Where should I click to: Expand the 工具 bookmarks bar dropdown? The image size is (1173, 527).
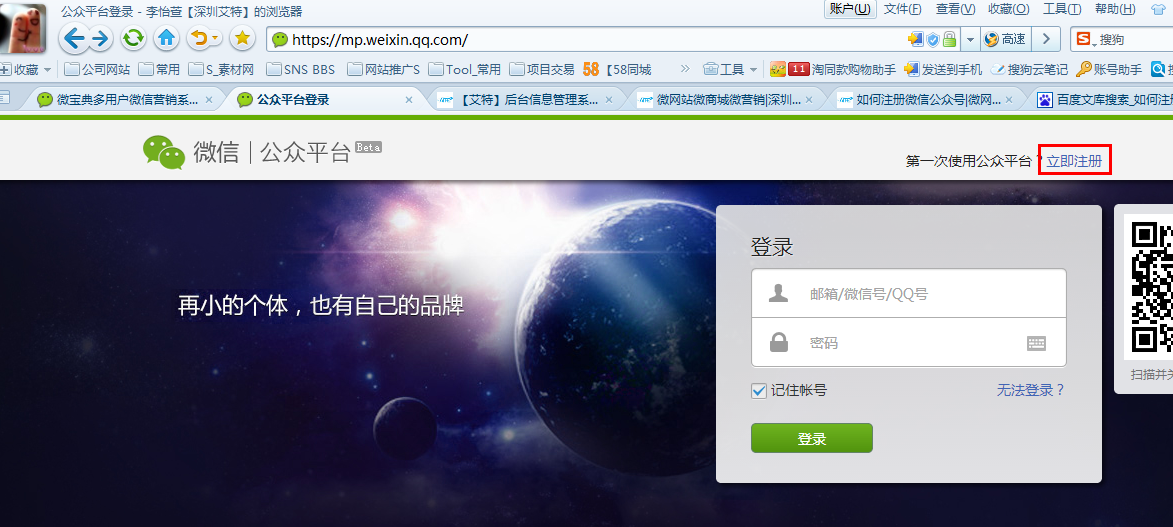(x=730, y=69)
